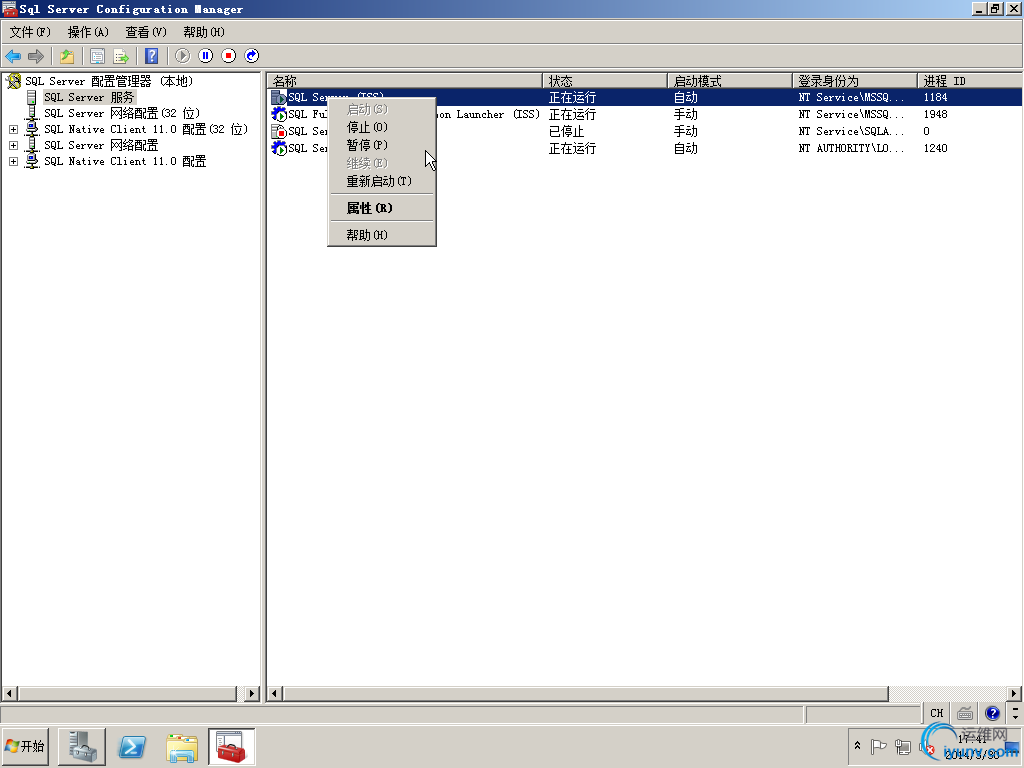Image resolution: width=1024 pixels, height=768 pixels.
Task: Expand SQL Server 网络配置 tree node
Action: [13, 145]
